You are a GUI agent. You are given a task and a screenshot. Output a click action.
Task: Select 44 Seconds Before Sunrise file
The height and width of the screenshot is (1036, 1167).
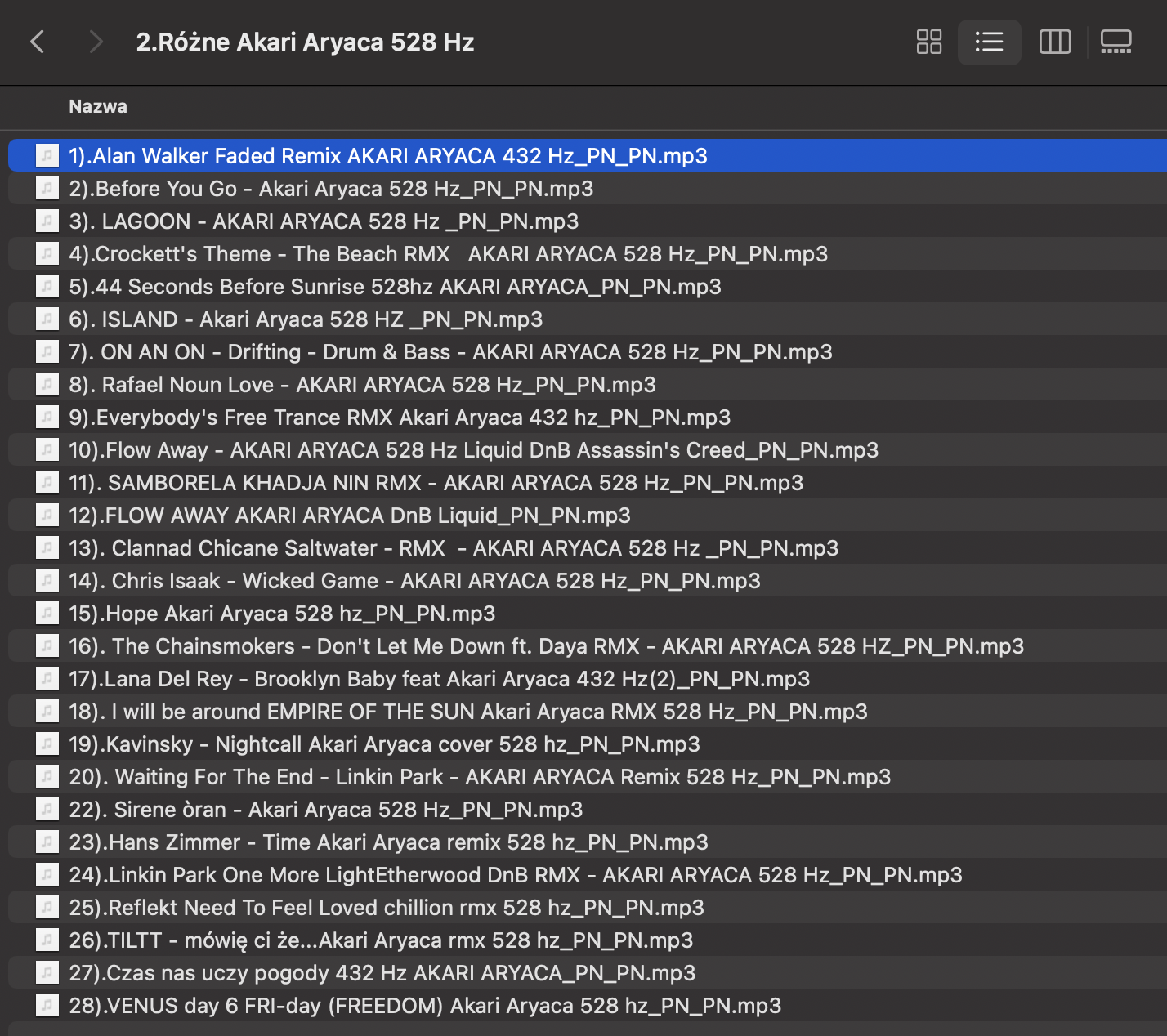tap(395, 287)
